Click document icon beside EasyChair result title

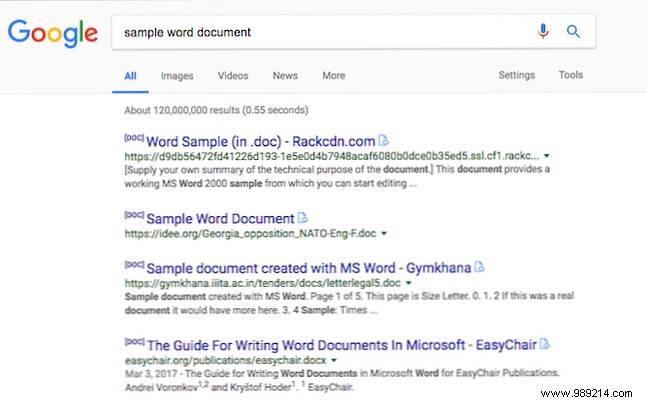545,344
